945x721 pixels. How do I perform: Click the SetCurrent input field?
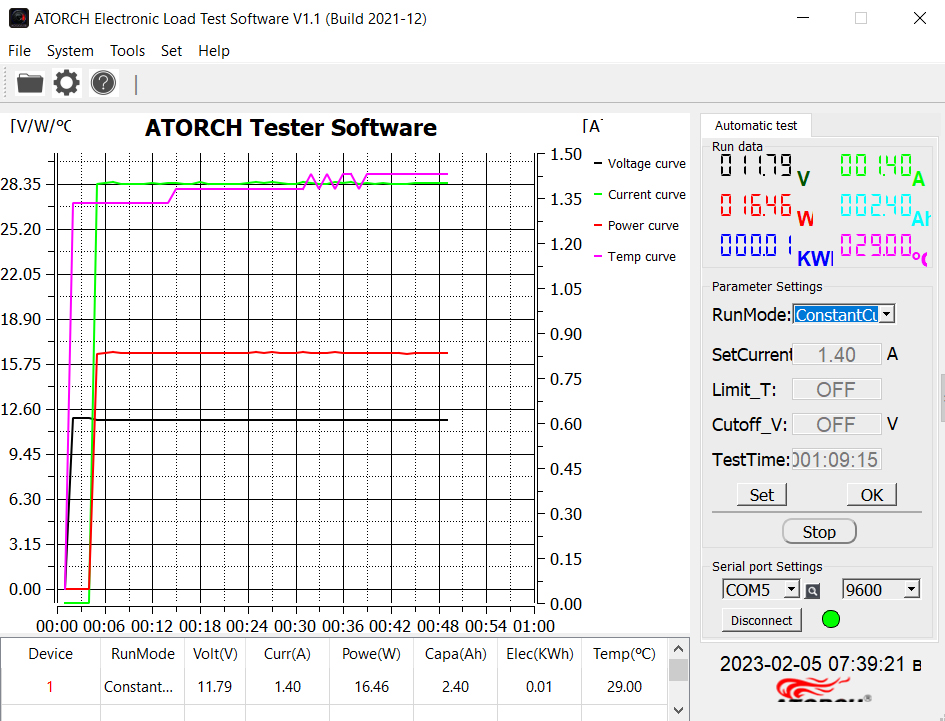[x=837, y=354]
